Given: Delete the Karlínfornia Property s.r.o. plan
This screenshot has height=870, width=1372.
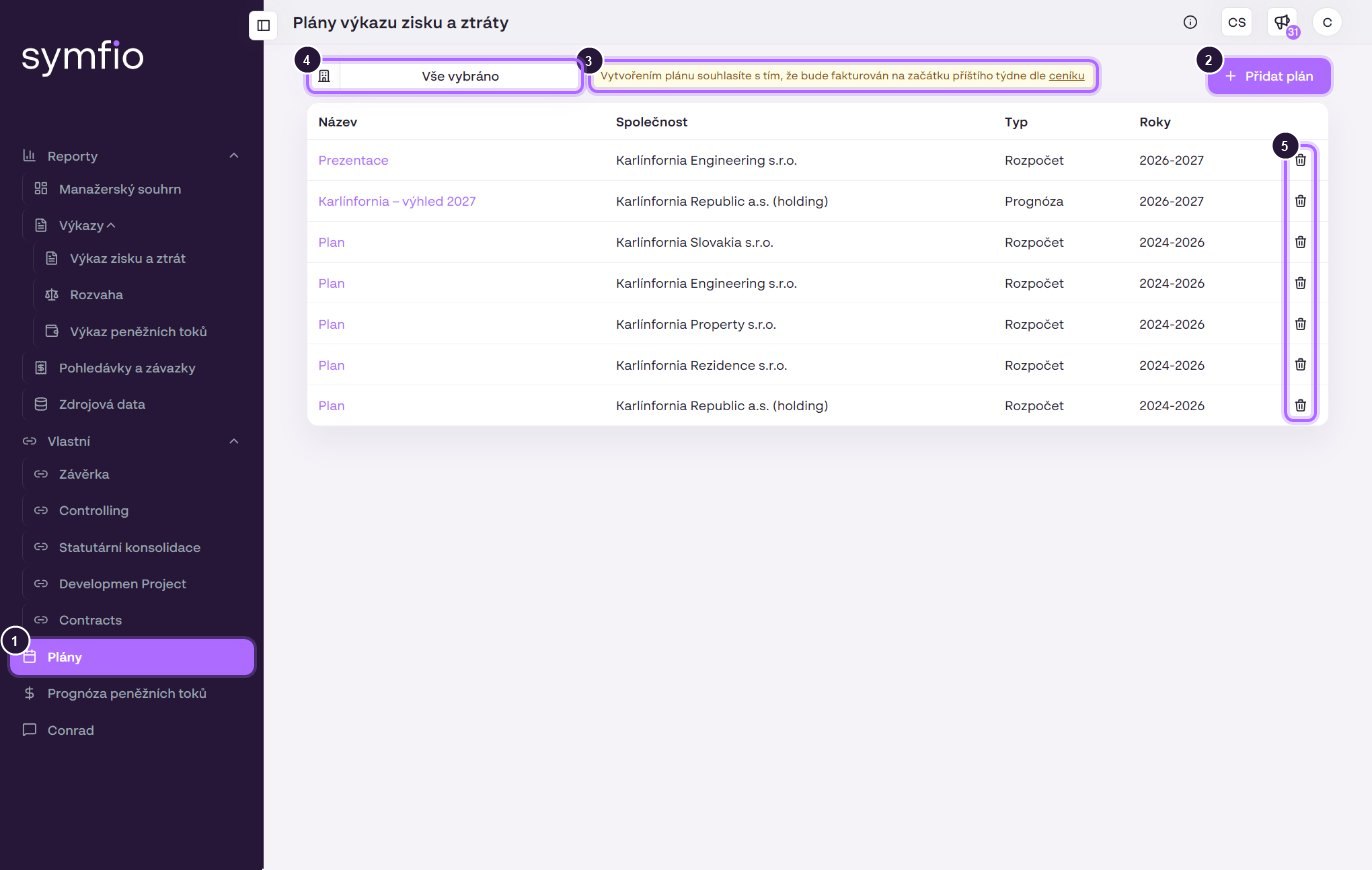Looking at the screenshot, I should tap(1300, 324).
